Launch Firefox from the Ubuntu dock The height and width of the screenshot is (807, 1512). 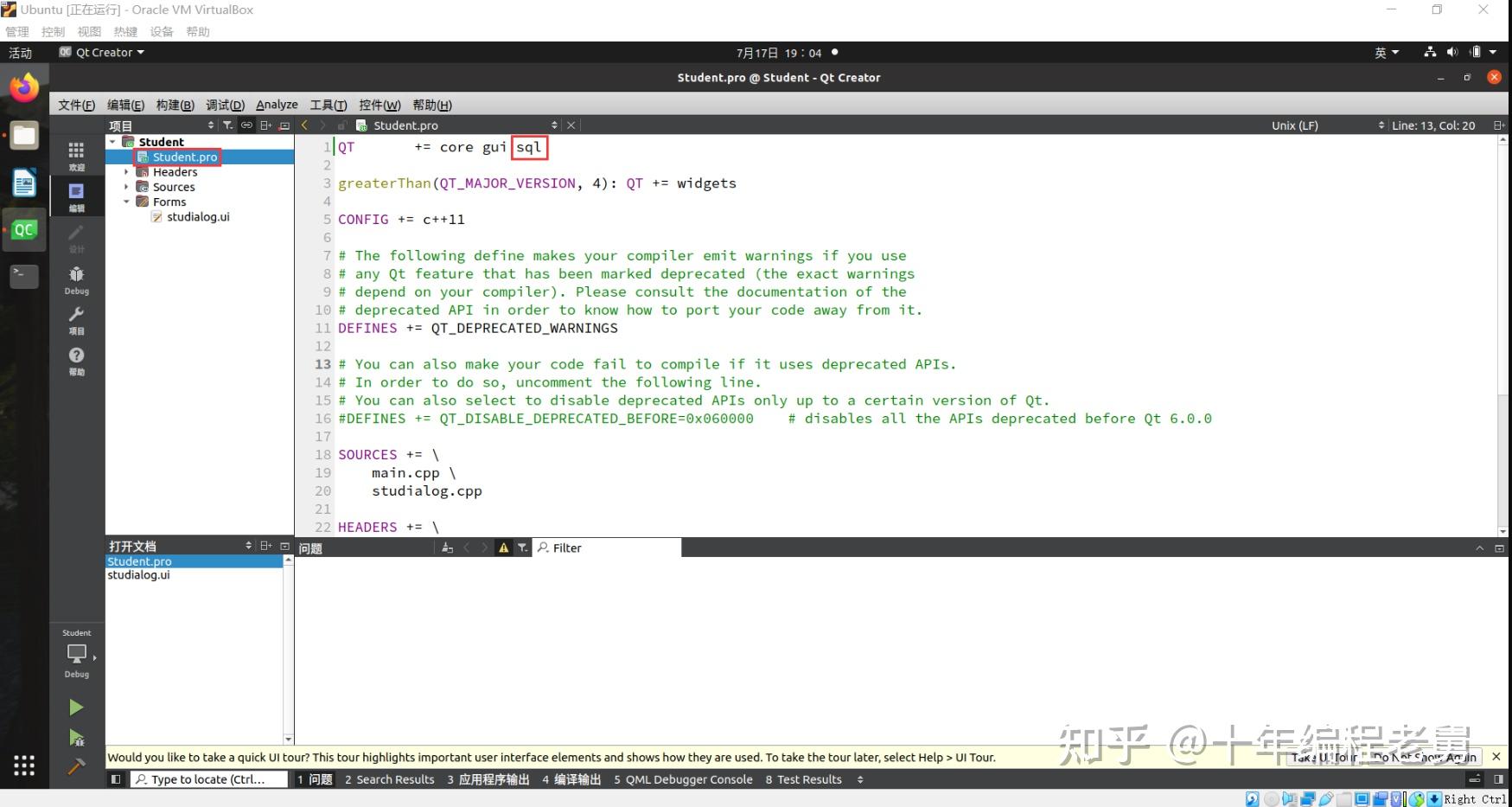(24, 86)
